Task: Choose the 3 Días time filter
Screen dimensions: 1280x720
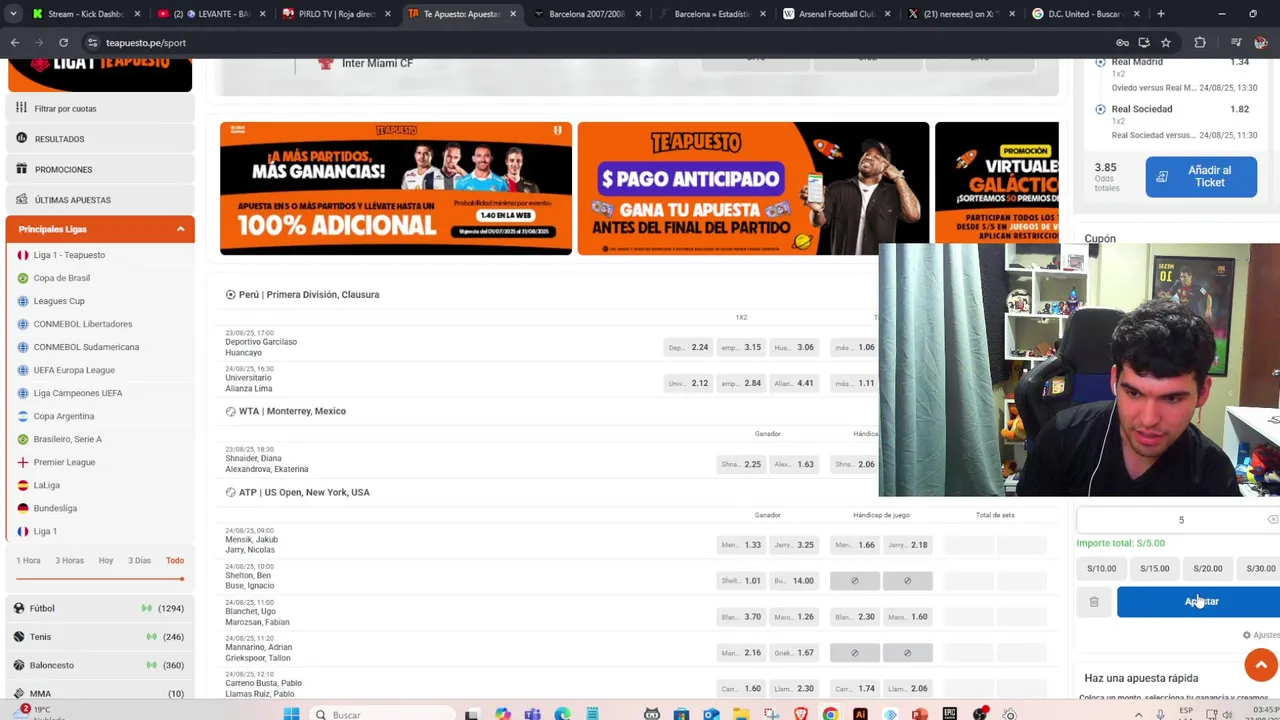Action: click(139, 560)
